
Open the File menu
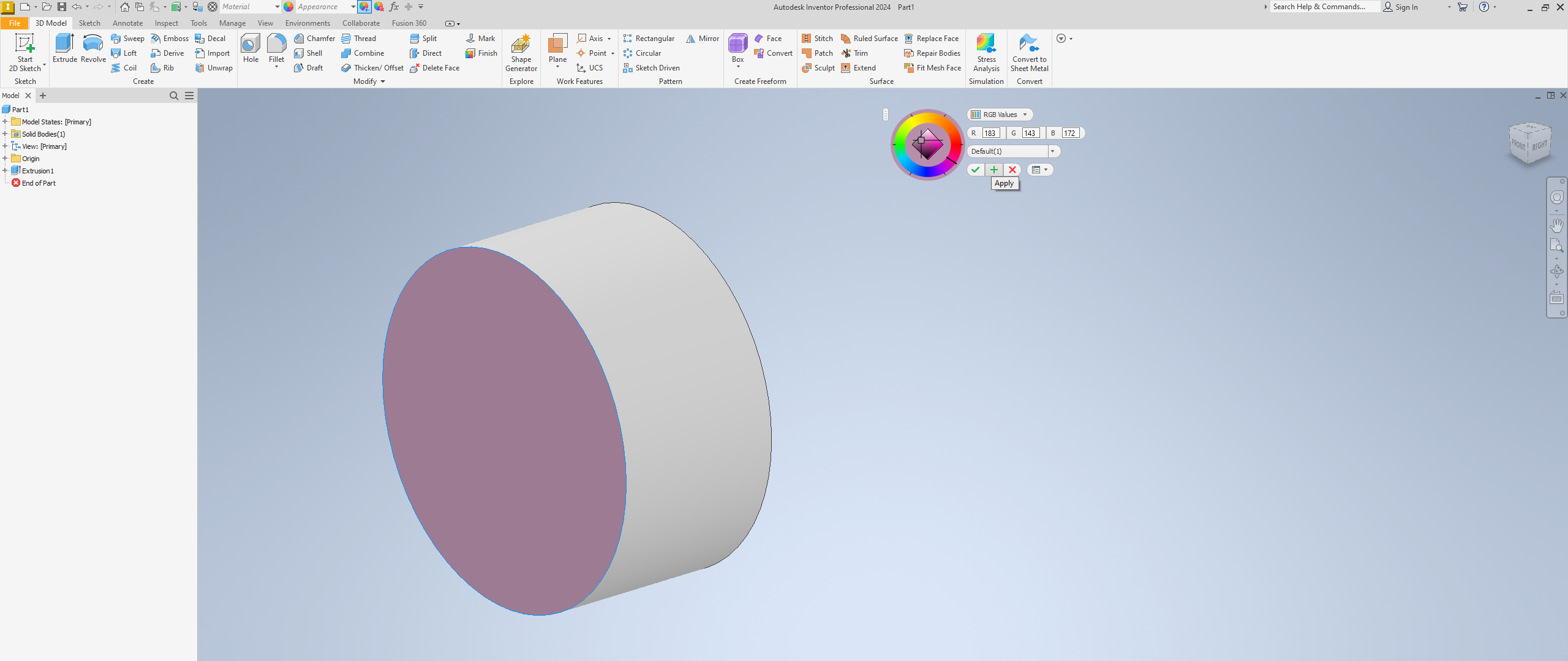tap(14, 23)
